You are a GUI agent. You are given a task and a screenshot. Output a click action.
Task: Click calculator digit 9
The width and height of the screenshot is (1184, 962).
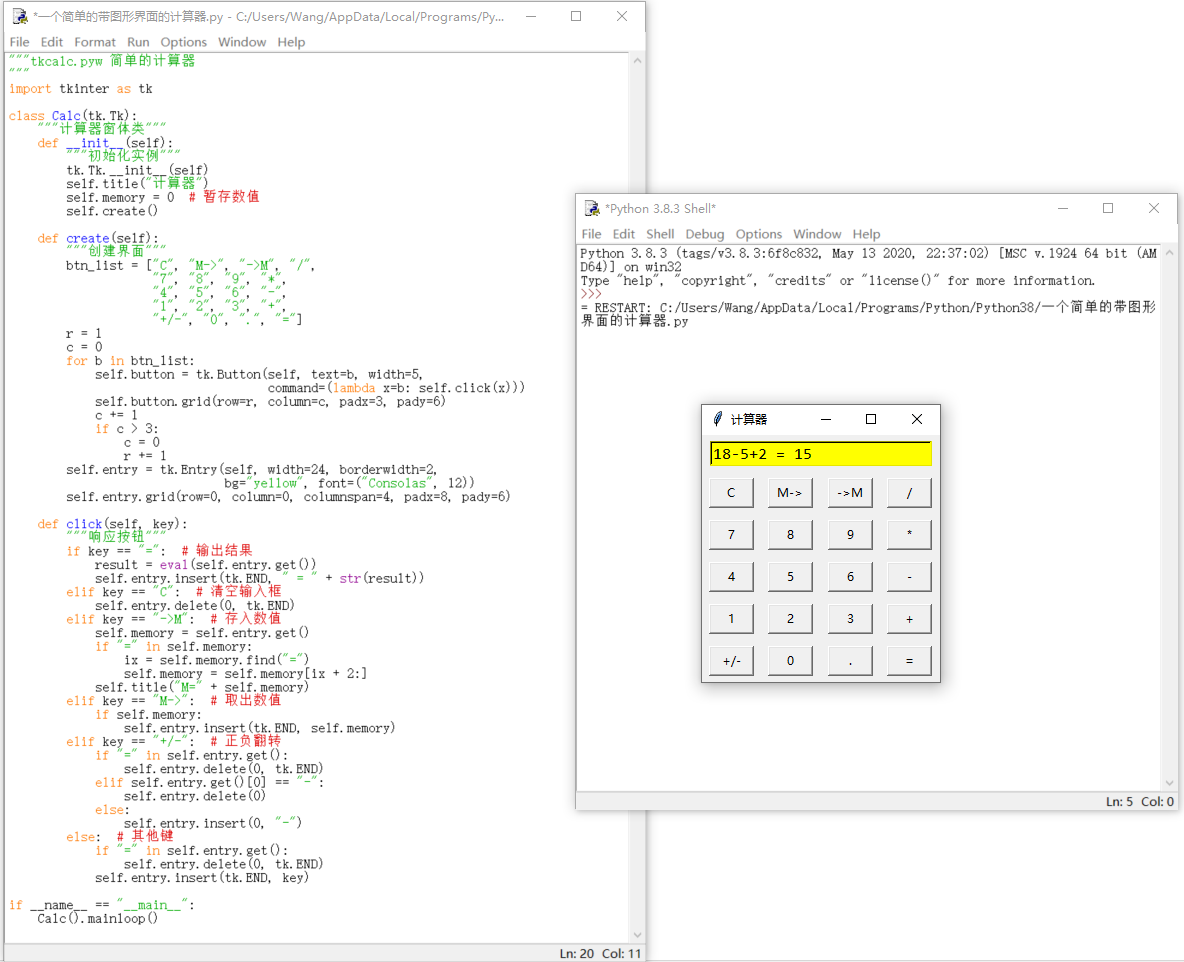click(x=849, y=535)
